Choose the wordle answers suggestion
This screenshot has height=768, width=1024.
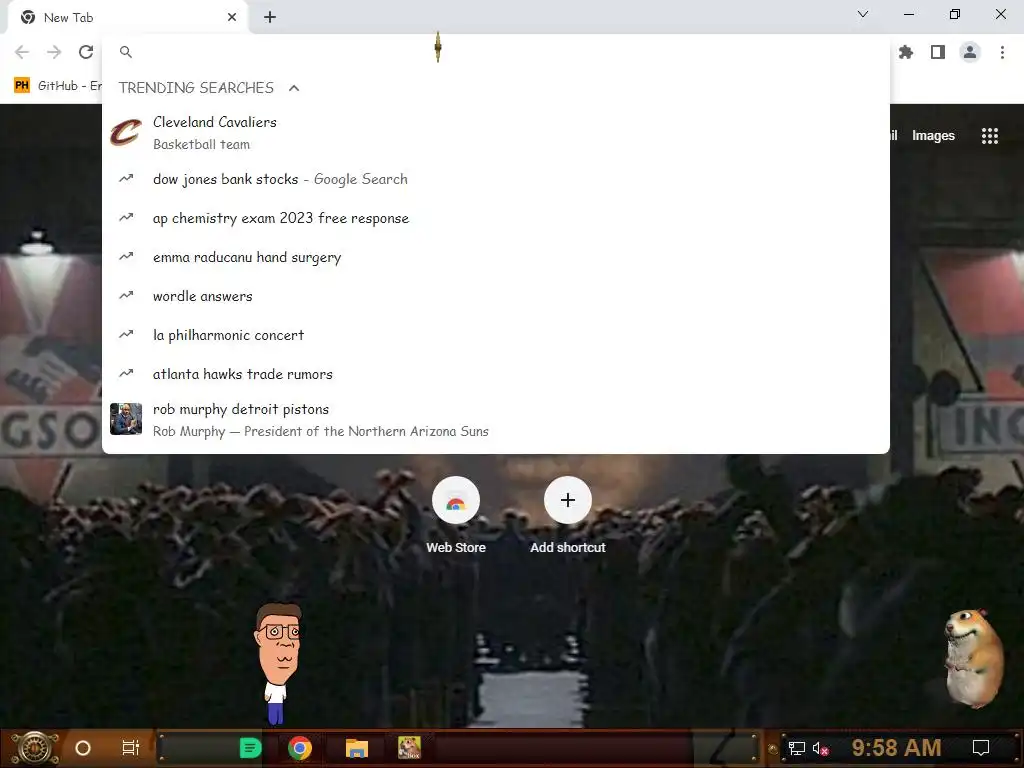click(x=496, y=296)
